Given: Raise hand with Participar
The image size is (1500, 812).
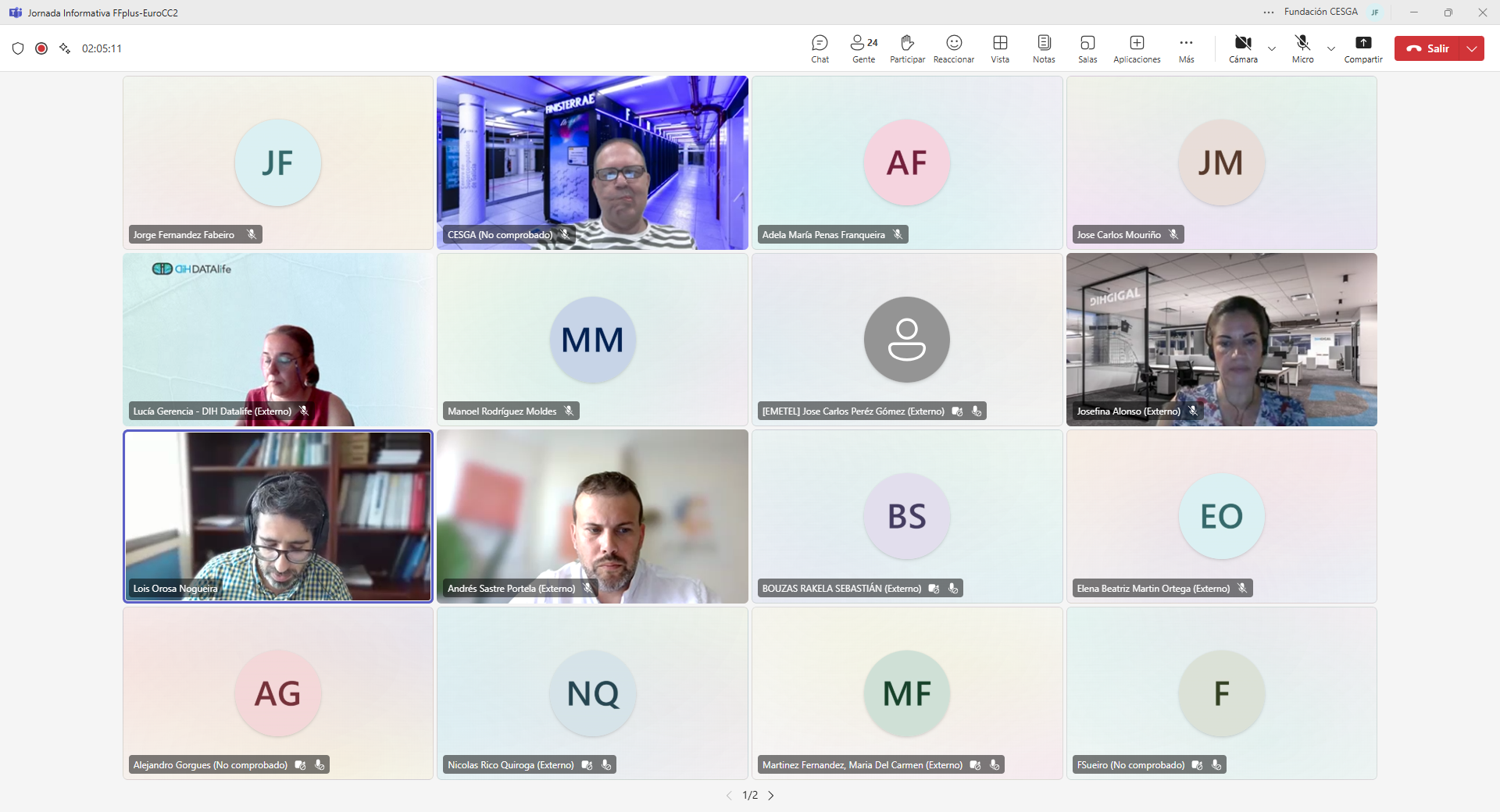Looking at the screenshot, I should pyautogui.click(x=907, y=48).
